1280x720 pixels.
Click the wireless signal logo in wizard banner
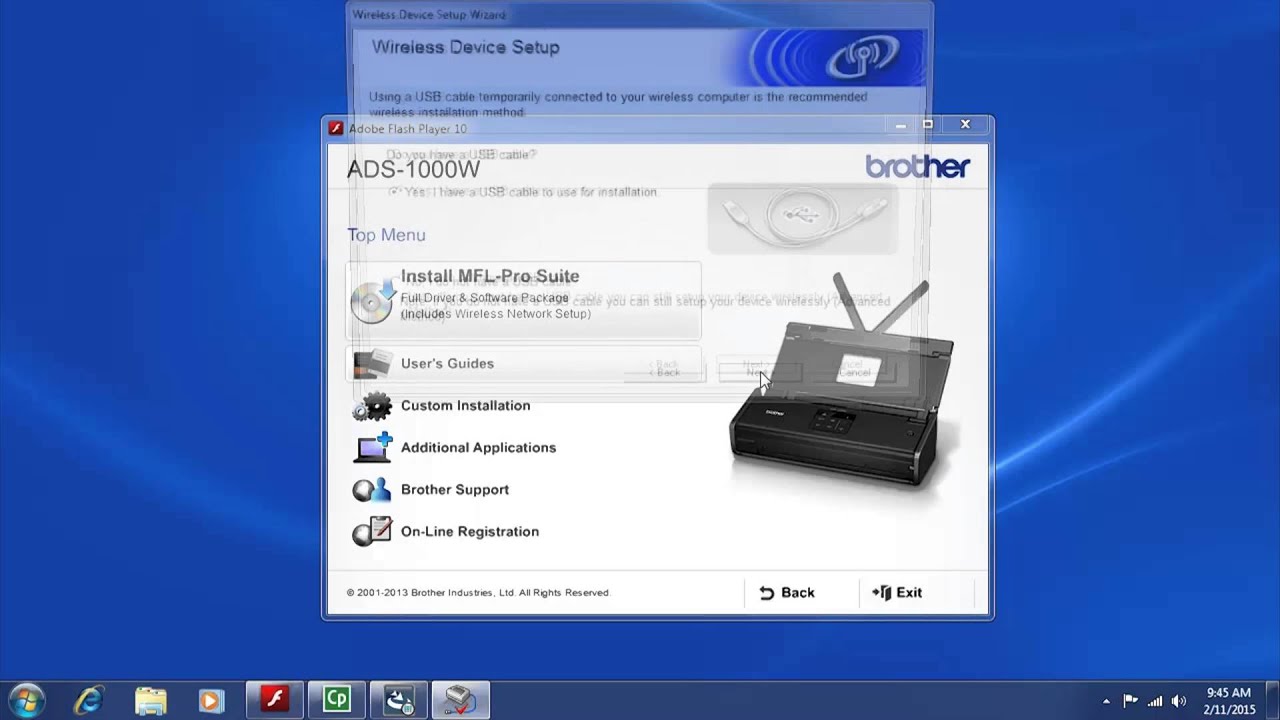click(862, 56)
